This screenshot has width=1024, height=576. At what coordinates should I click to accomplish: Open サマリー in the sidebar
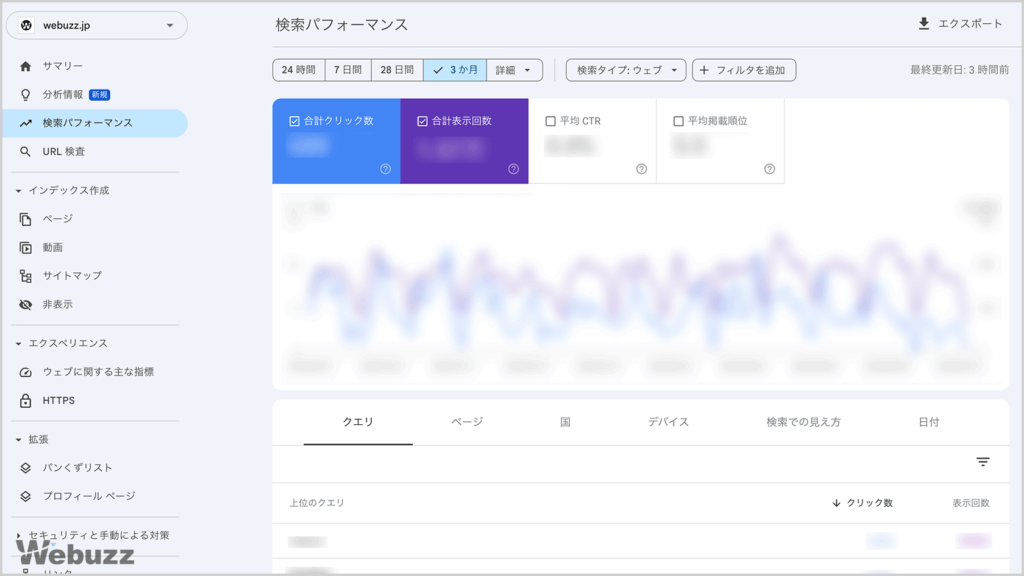[63, 66]
